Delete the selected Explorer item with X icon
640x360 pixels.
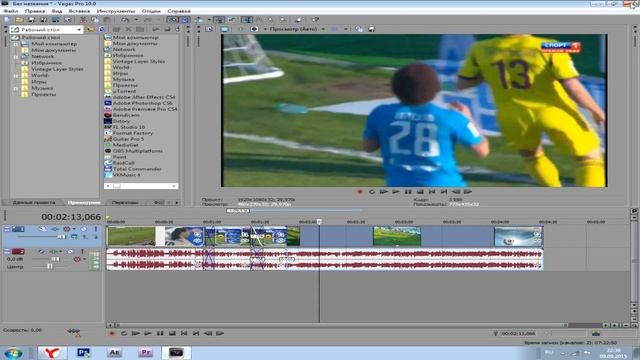pyautogui.click(x=128, y=29)
